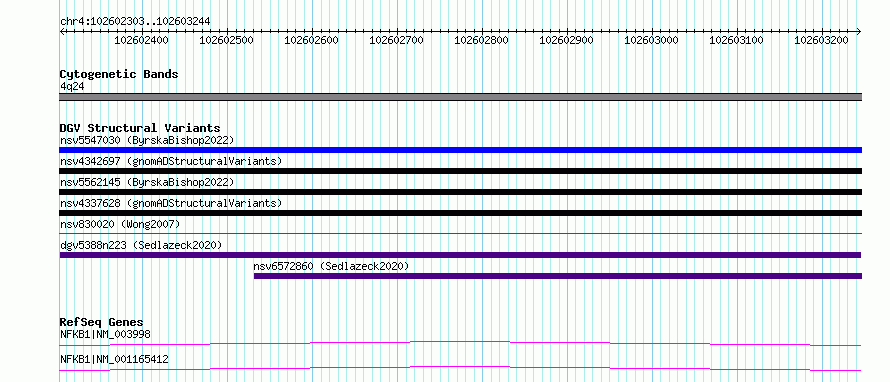The image size is (890, 382).
Task: Click ruler position 102602800
Action: coord(481,40)
